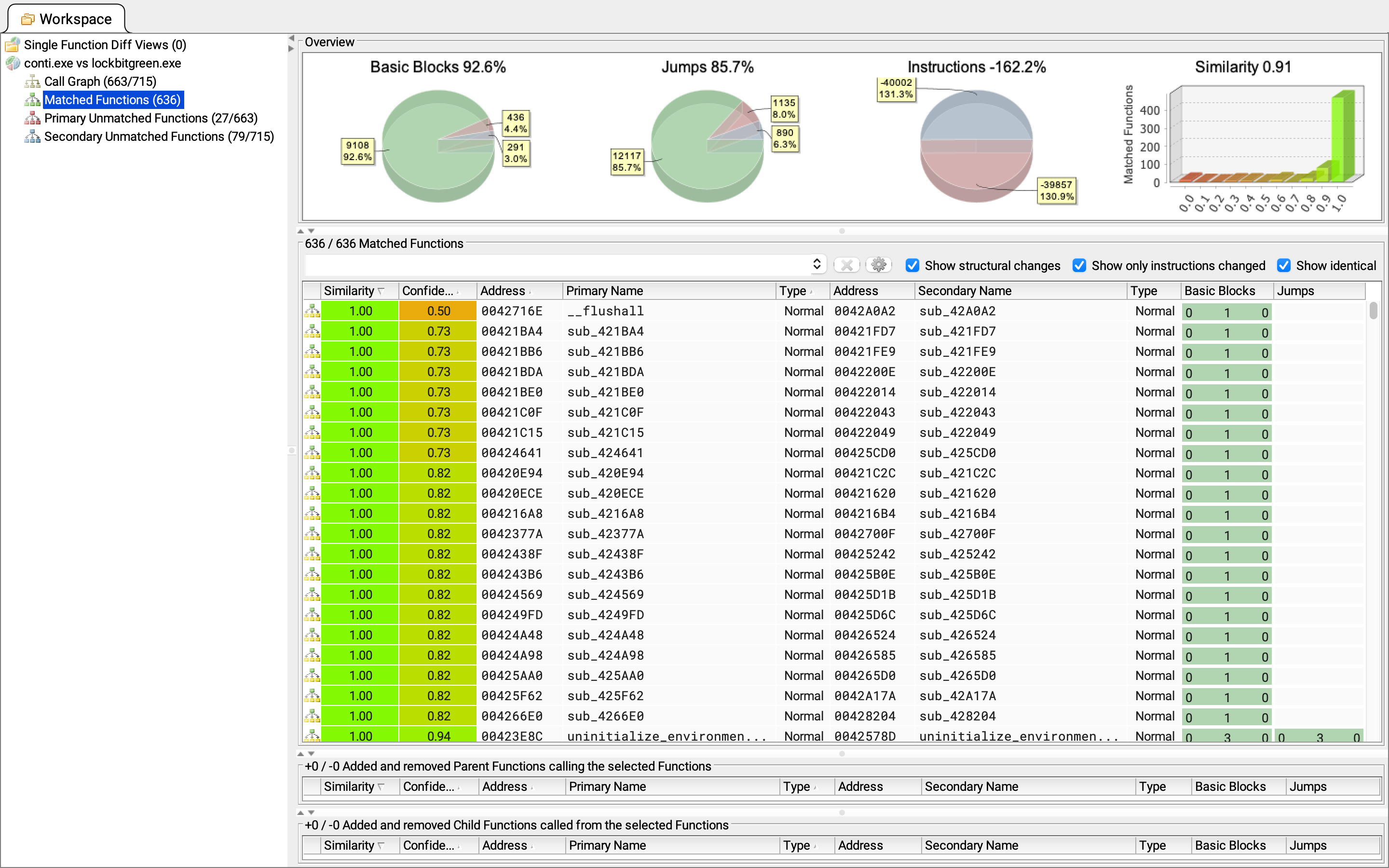Toggle Show only instructions changed checkbox

[x=1079, y=265]
